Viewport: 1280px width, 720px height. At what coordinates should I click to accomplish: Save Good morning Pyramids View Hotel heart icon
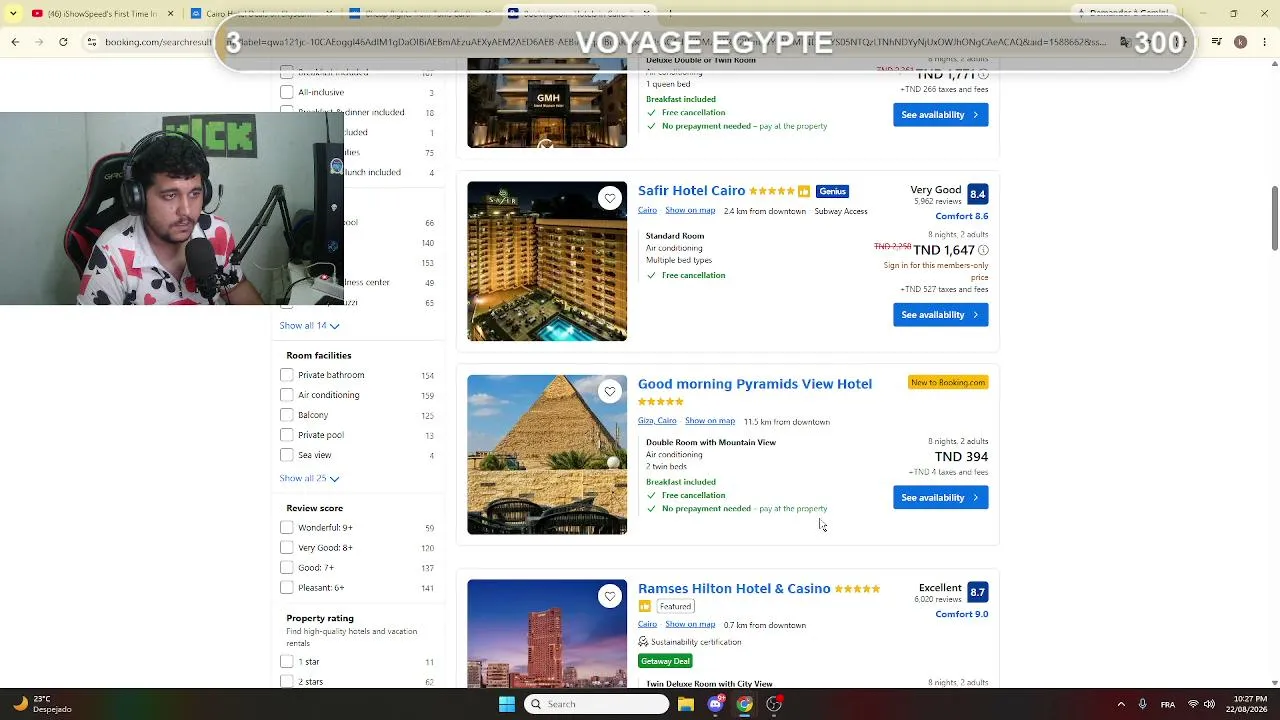tap(610, 391)
